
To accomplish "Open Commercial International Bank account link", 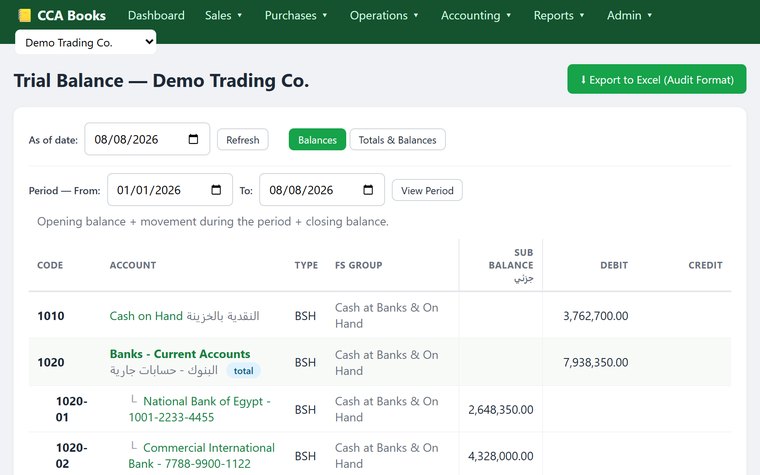I will tap(201, 456).
